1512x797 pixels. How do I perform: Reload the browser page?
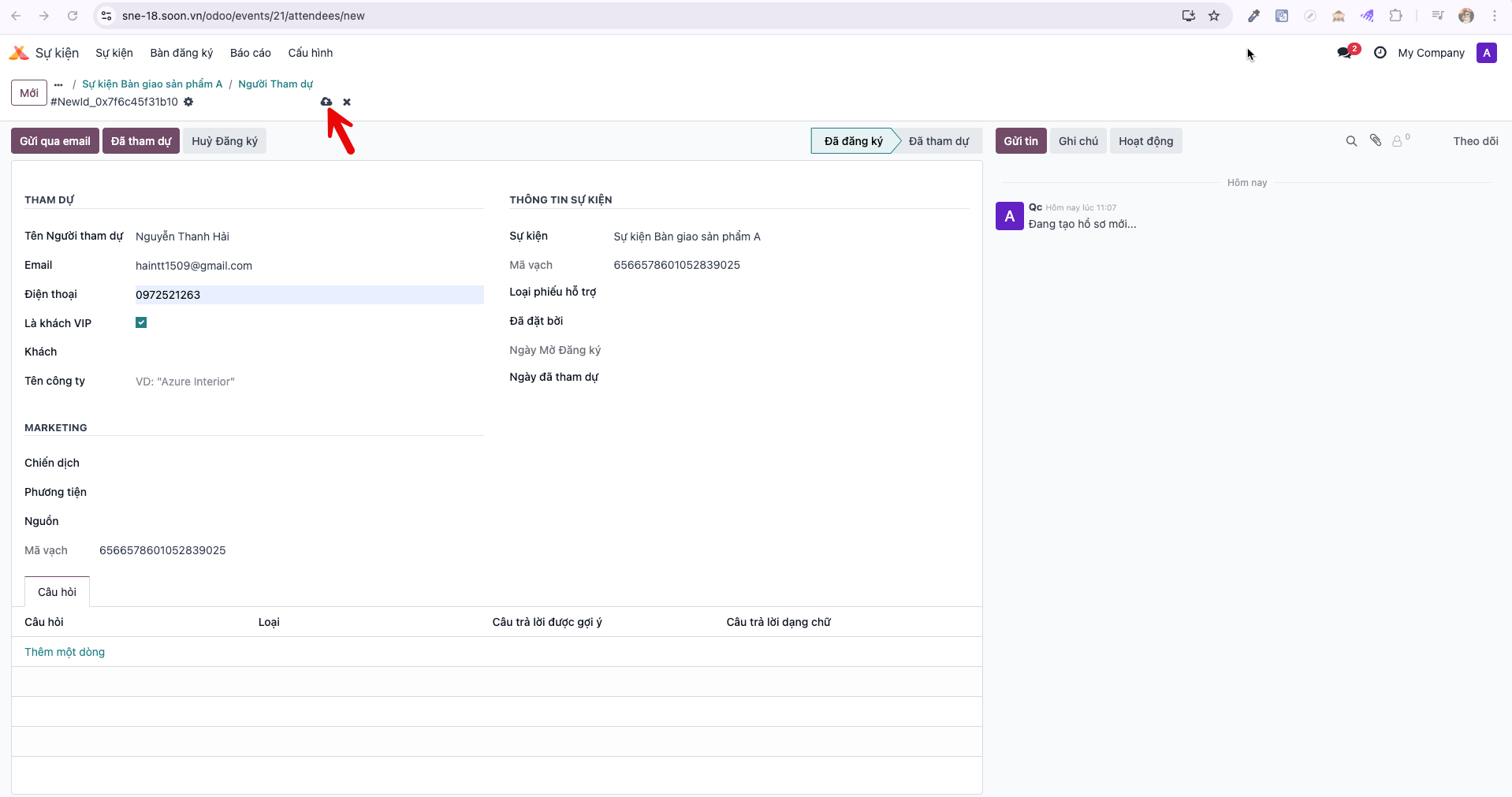(x=73, y=16)
